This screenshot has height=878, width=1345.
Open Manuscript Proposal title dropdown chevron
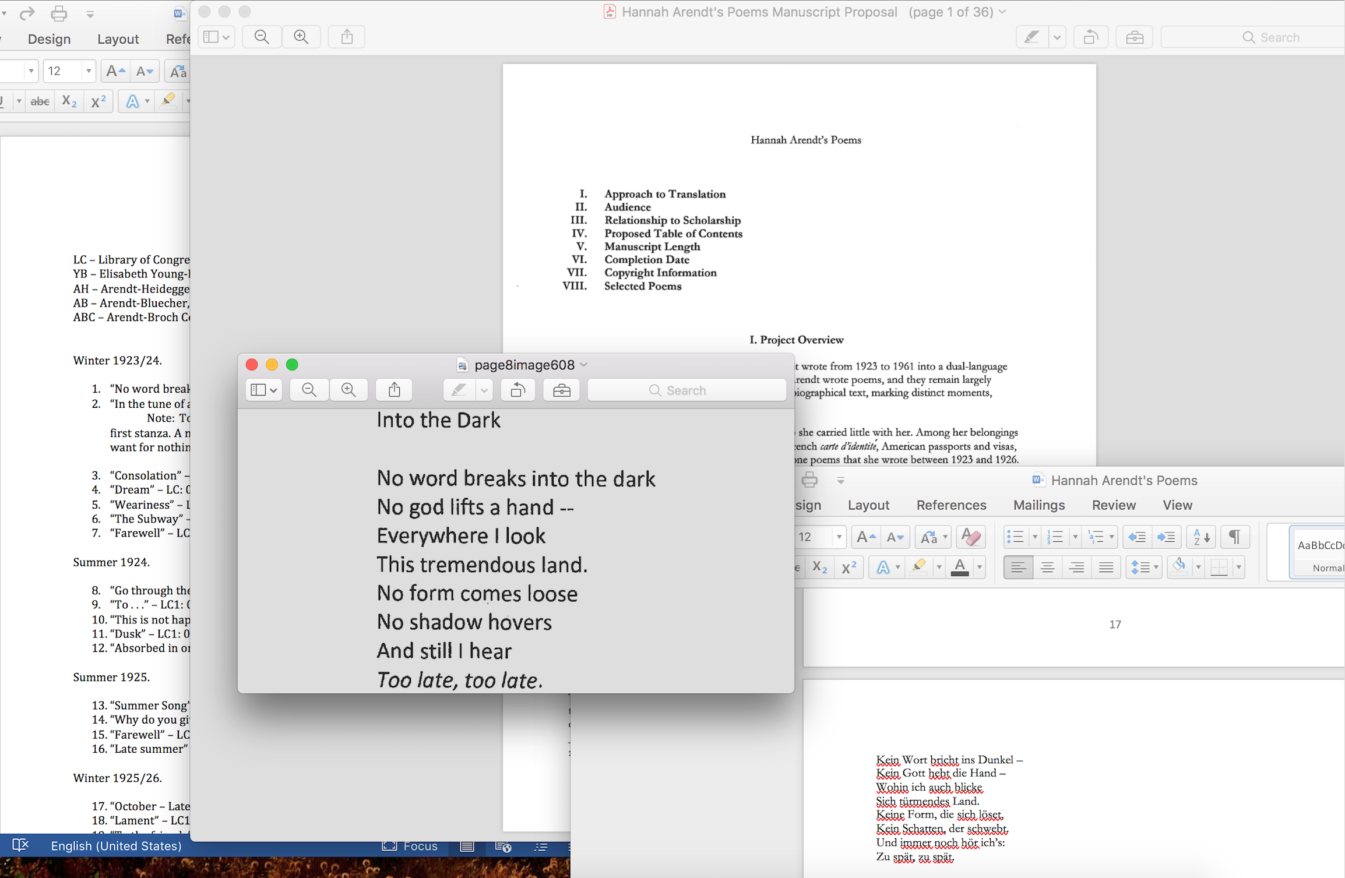click(1002, 12)
